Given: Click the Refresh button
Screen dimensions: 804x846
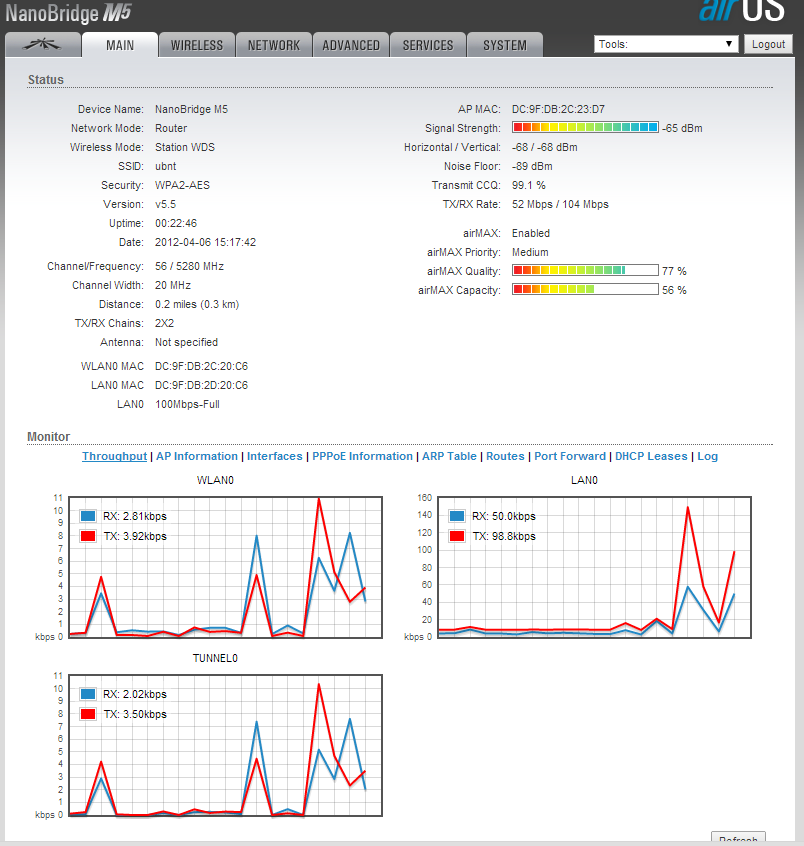Looking at the screenshot, I should [x=738, y=838].
